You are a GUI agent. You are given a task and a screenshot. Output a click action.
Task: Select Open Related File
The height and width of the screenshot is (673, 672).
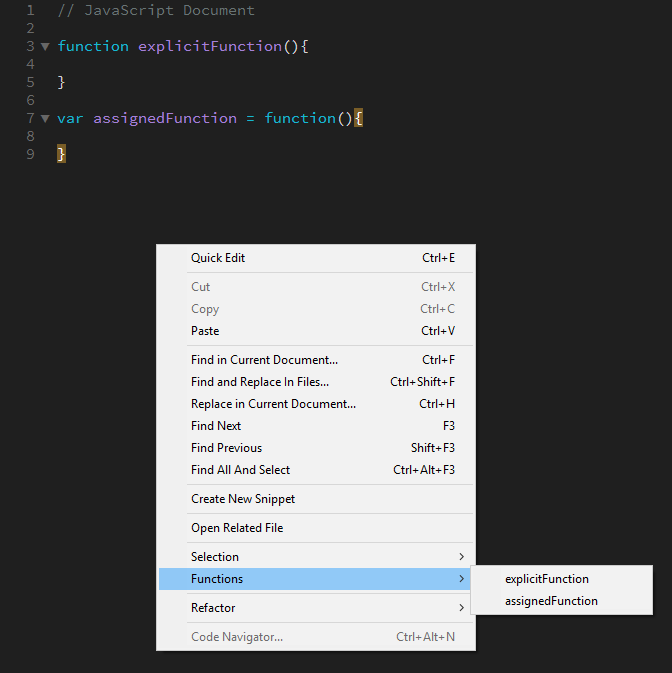click(237, 528)
